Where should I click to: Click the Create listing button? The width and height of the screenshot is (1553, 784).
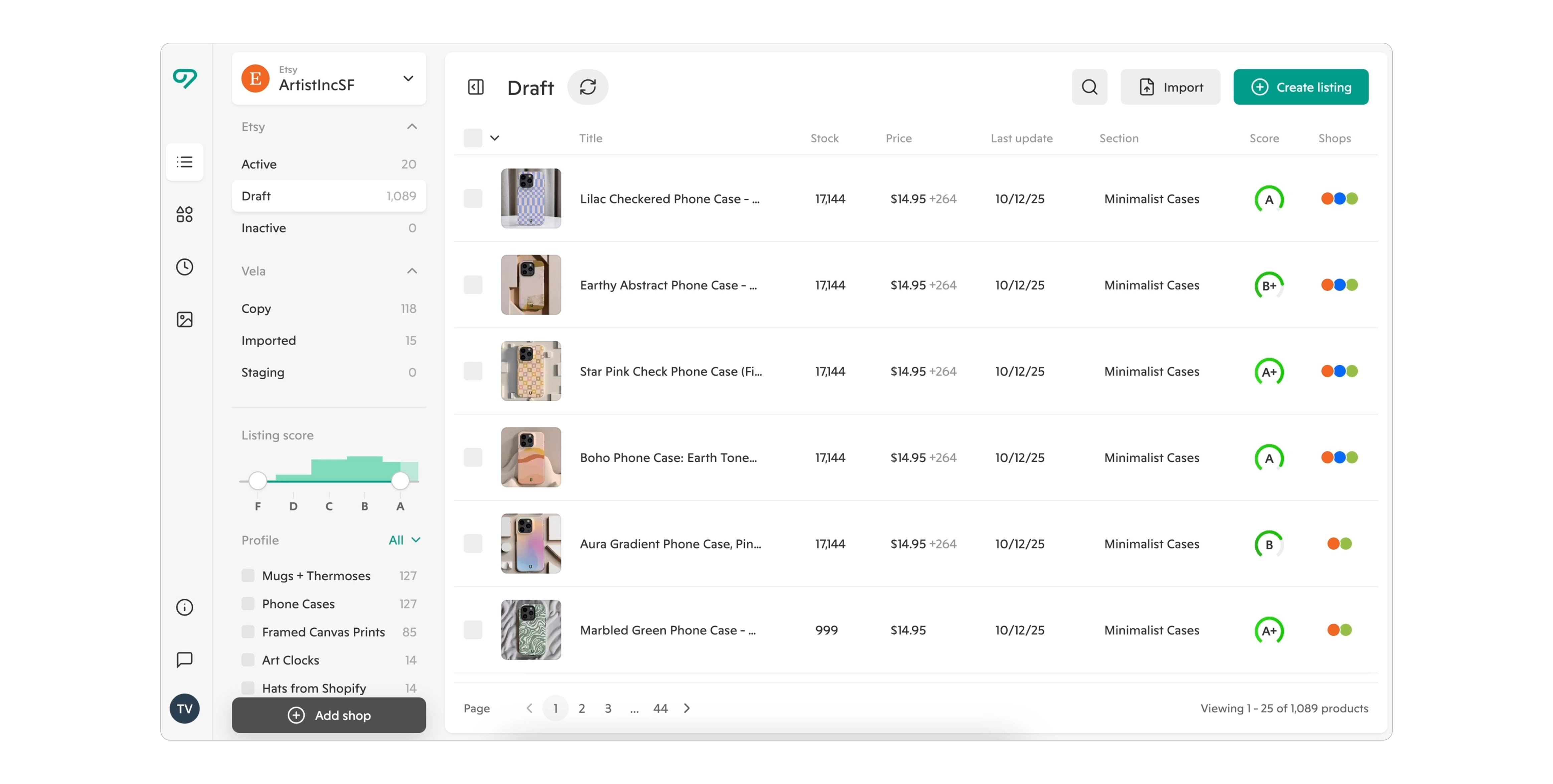[1301, 87]
